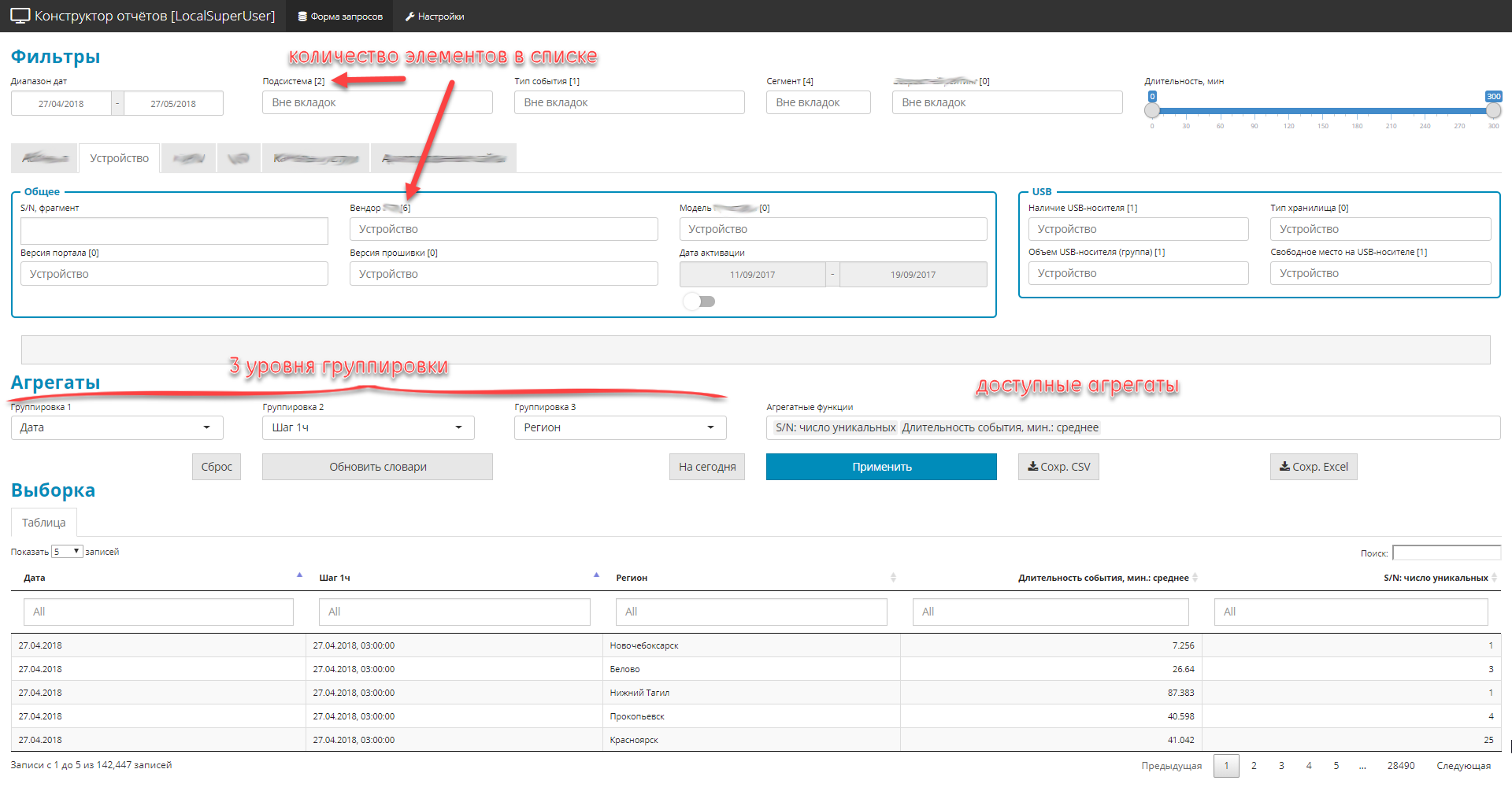This screenshot has height=795, width=1512.
Task: Open the Сегмент [4] selection list
Action: point(818,102)
